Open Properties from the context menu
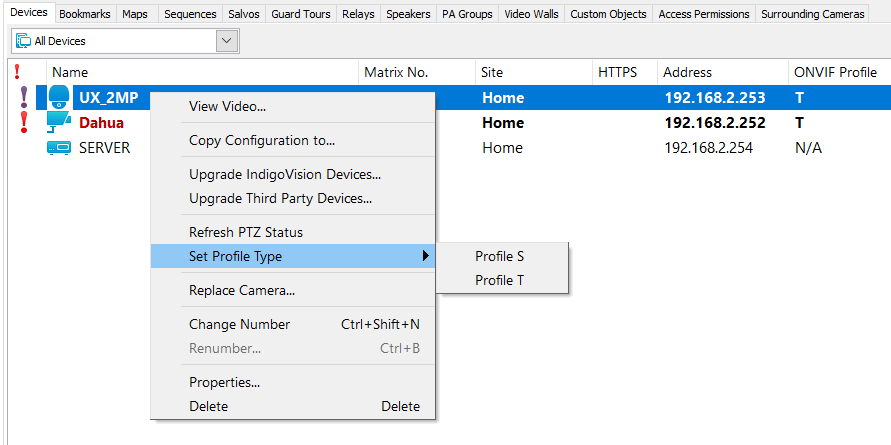 225,383
